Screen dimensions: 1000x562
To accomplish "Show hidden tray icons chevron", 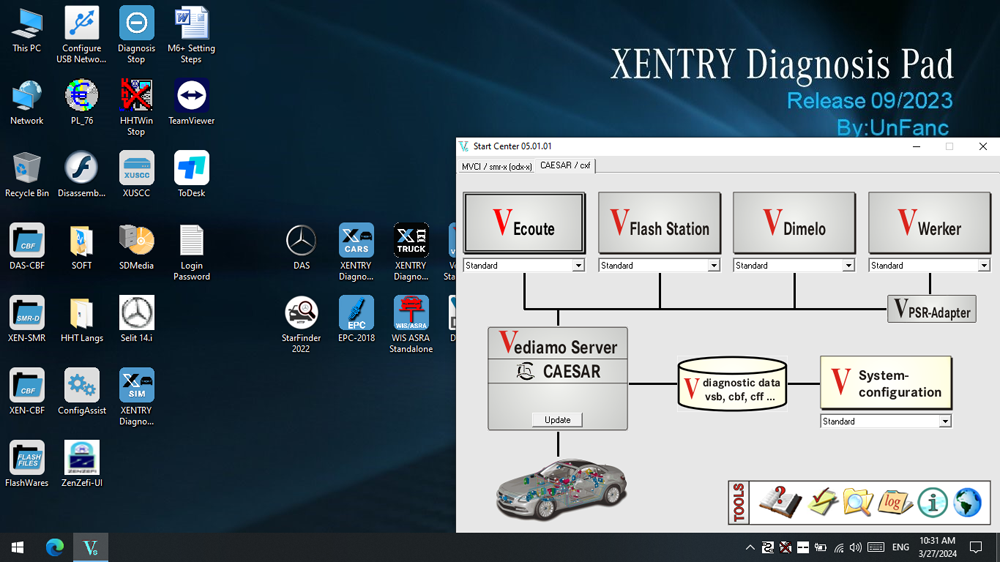I will click(750, 547).
